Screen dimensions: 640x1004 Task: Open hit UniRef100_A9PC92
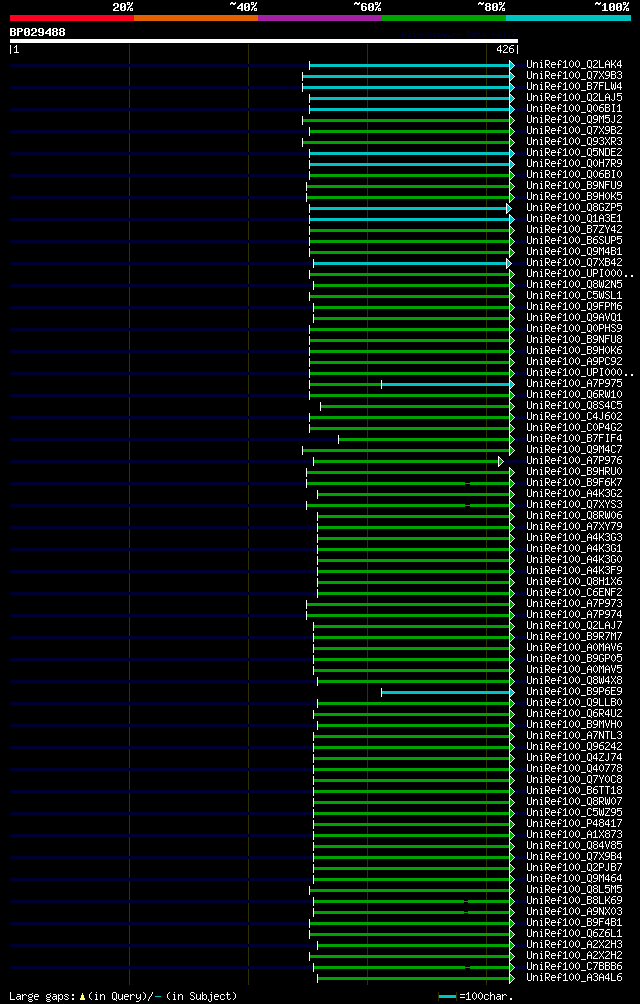click(573, 361)
